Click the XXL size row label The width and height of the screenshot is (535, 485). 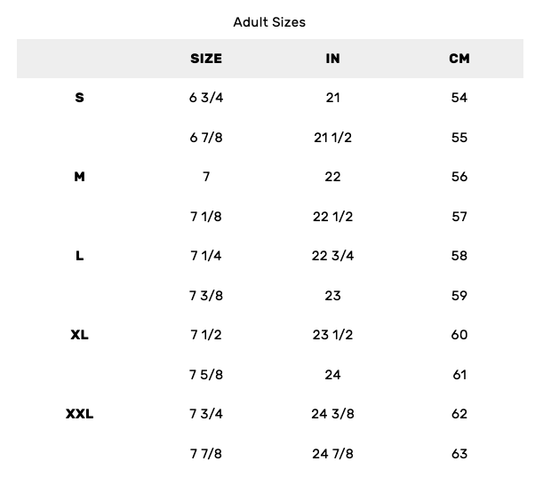[79, 414]
